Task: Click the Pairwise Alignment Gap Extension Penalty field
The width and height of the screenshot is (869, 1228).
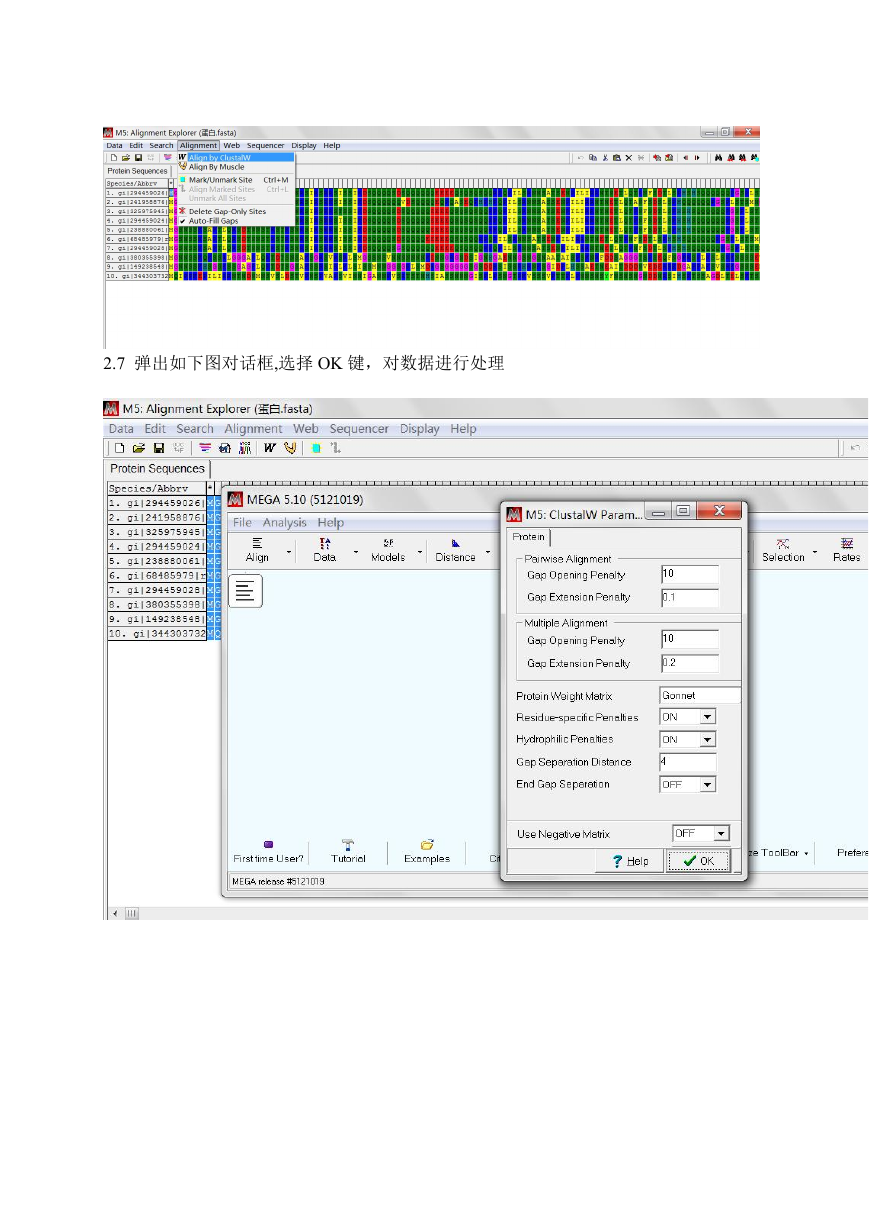Action: [690, 598]
